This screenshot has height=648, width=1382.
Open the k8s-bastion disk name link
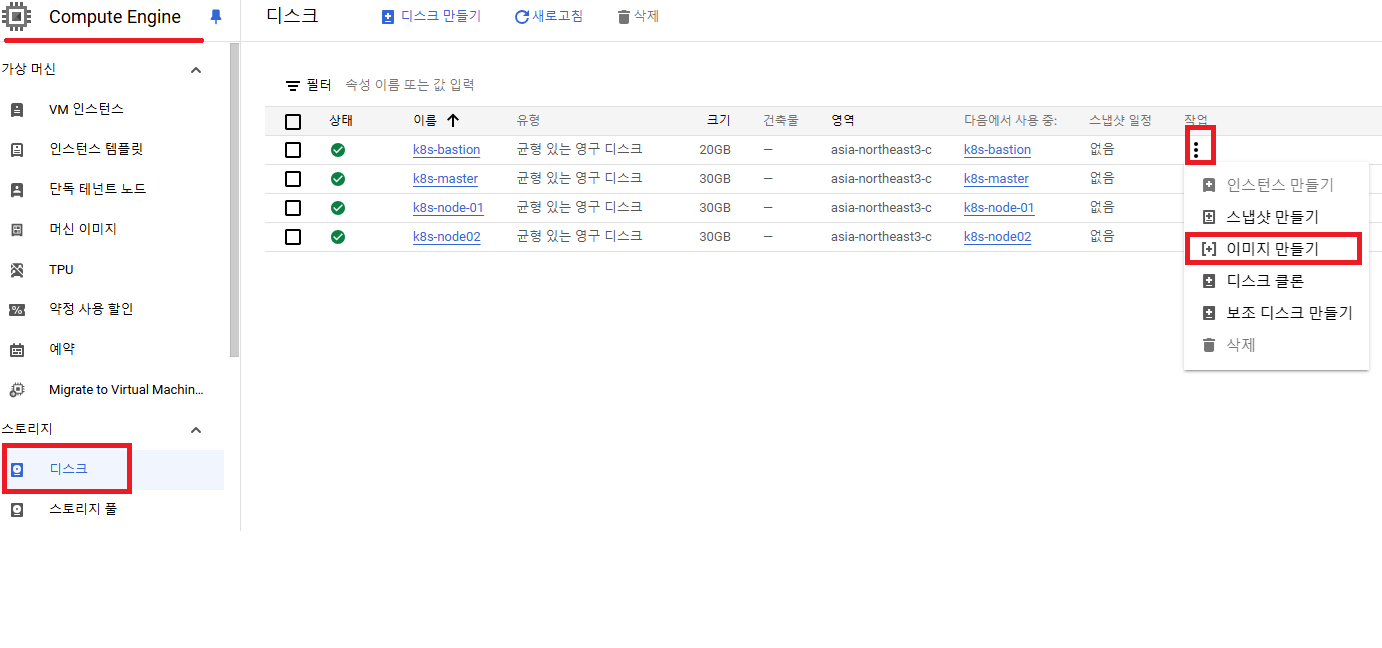(446, 150)
